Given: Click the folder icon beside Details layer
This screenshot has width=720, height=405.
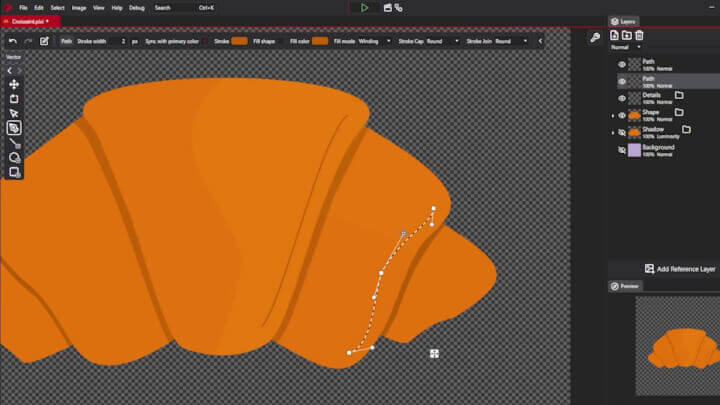Looking at the screenshot, I should click(x=679, y=96).
